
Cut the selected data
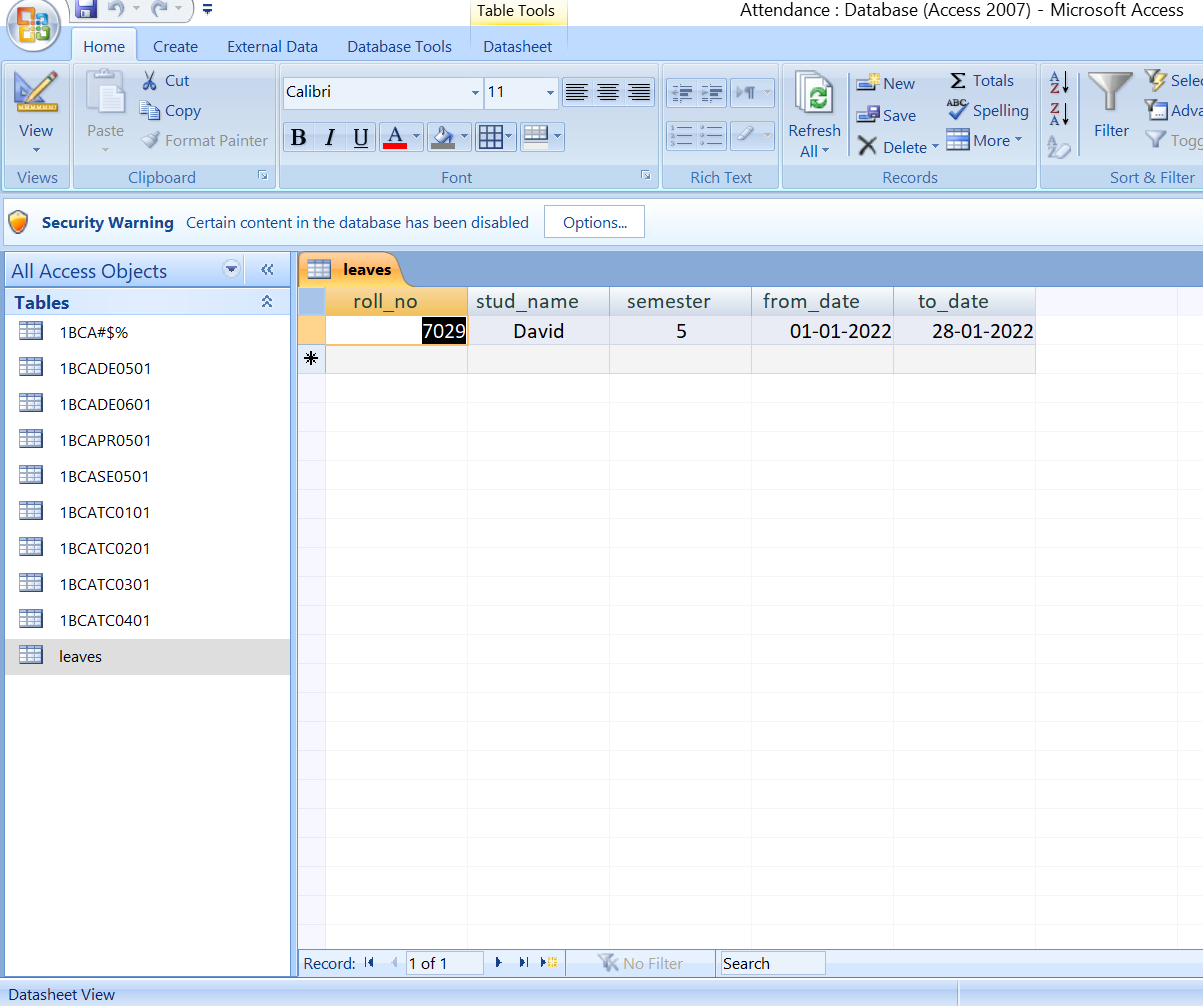(165, 81)
